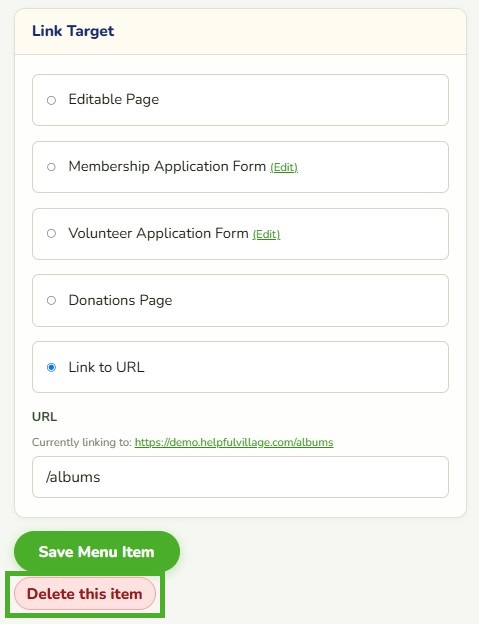
Task: Click the "Volunteer Application Form" label text
Action: (x=158, y=233)
